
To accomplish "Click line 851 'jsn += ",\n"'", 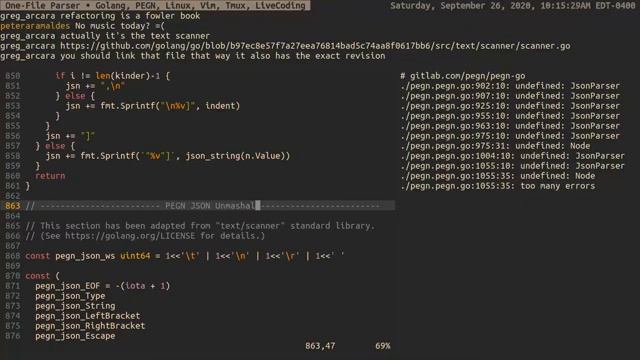I will pyautogui.click(x=96, y=86).
